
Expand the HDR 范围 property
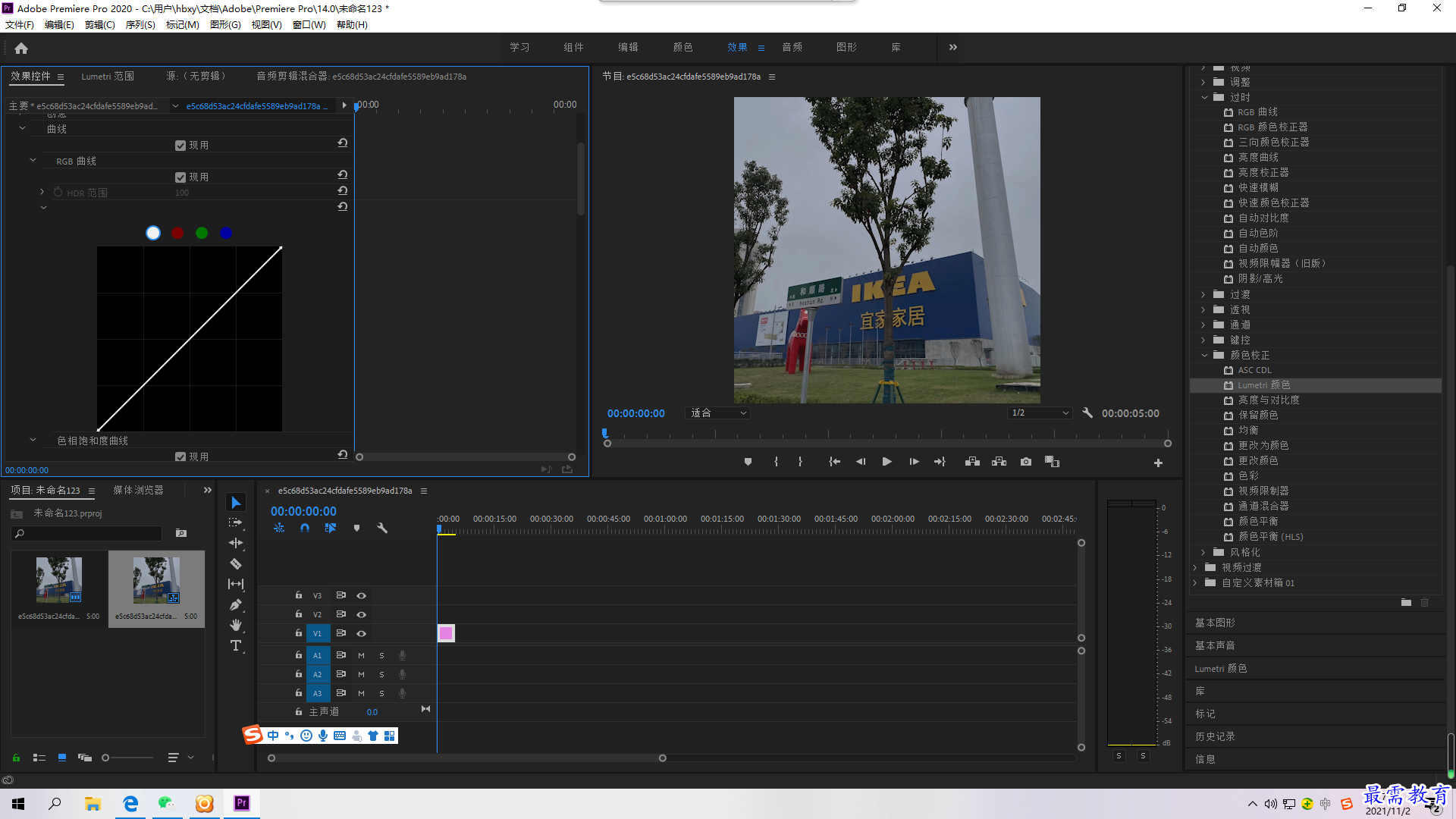click(x=42, y=192)
